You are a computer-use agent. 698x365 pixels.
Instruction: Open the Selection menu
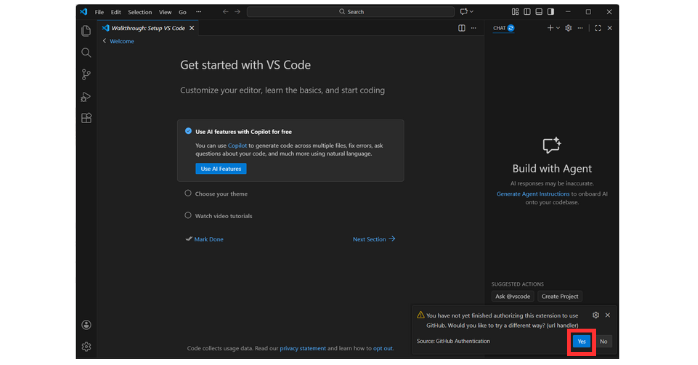[140, 12]
